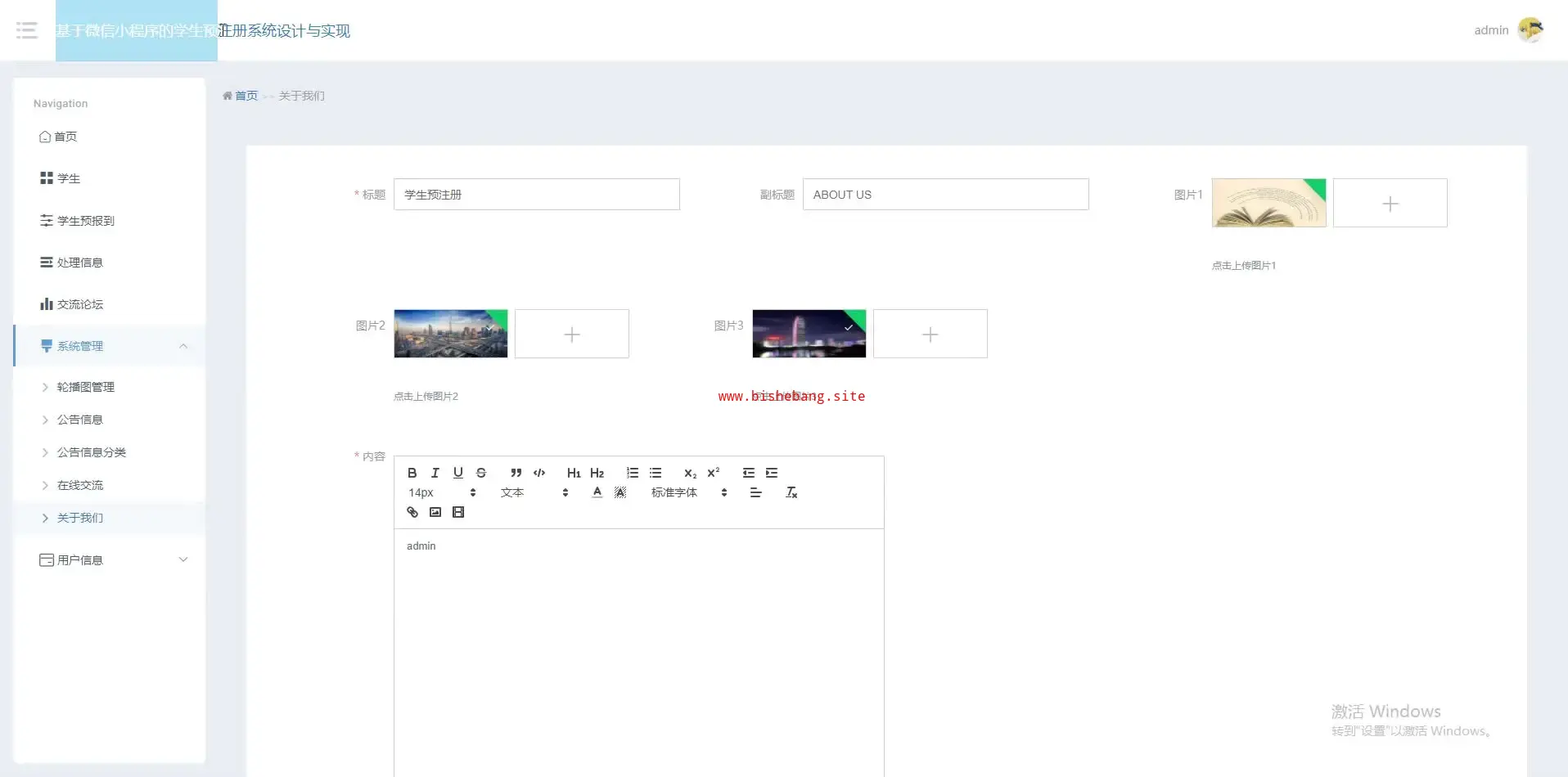
Task: Open the 交流论坛 menu item
Action: click(x=110, y=304)
